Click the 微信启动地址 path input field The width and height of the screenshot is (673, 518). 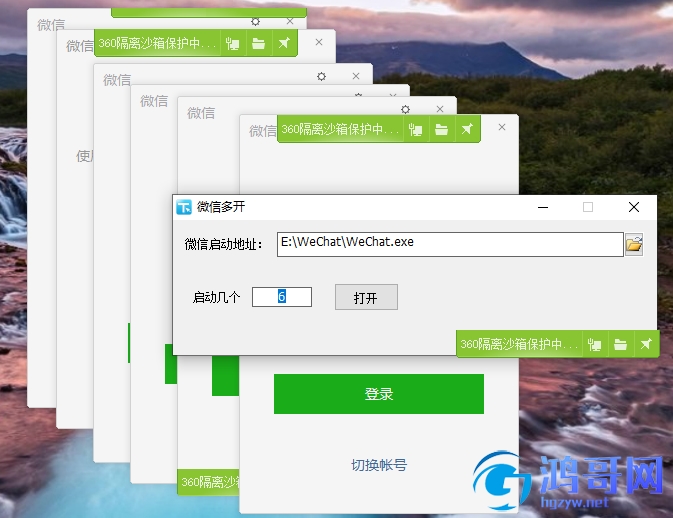coord(450,244)
